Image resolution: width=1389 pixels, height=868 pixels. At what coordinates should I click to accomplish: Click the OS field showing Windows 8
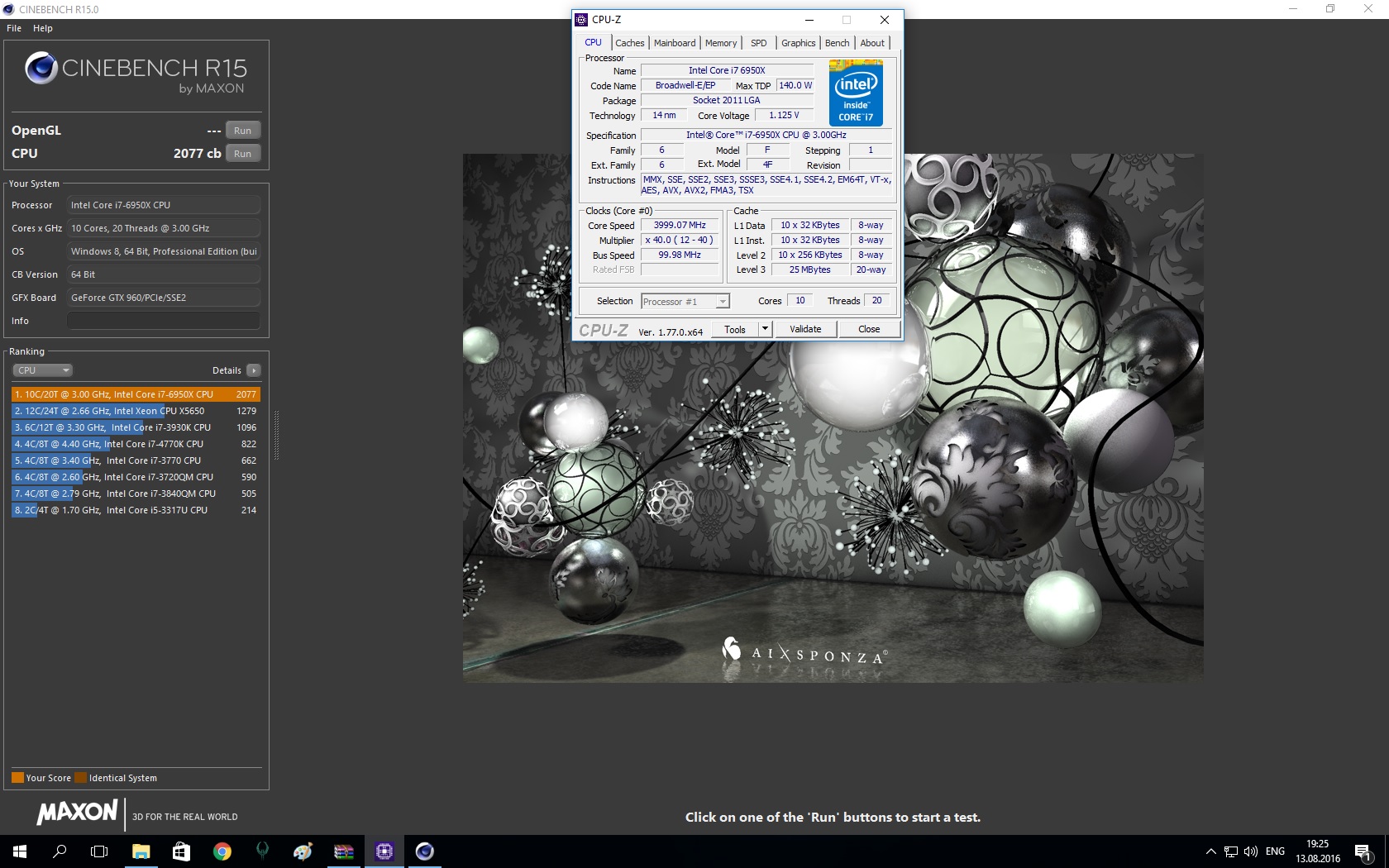pos(164,251)
